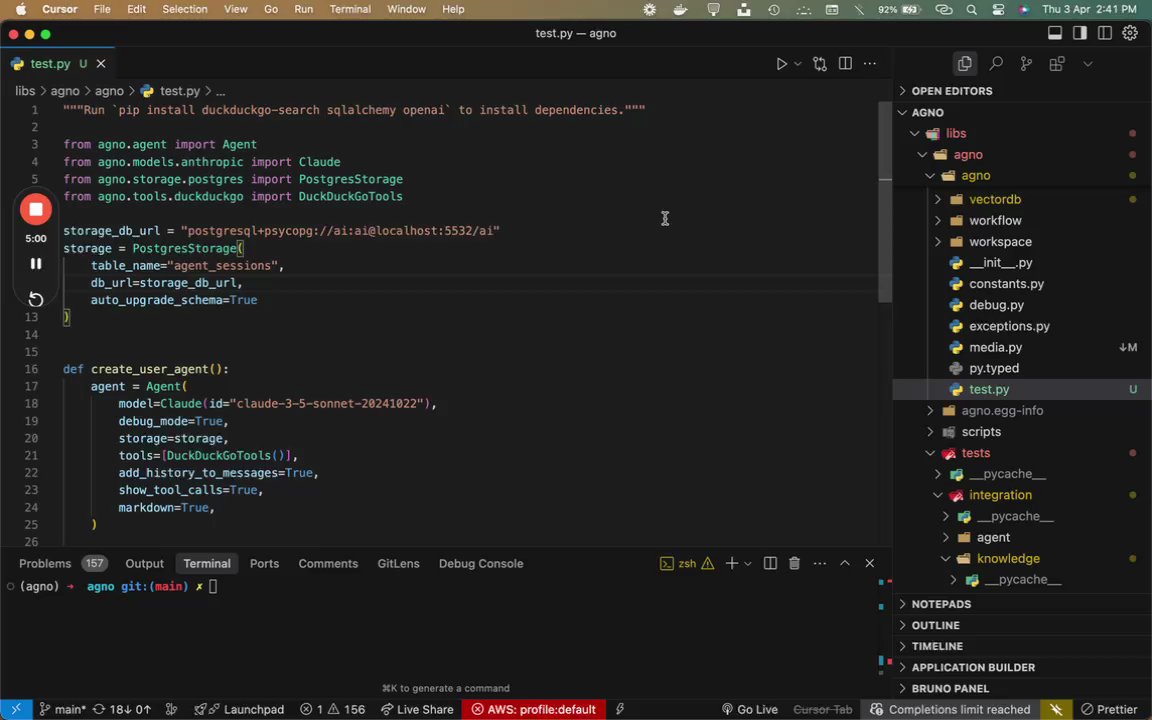This screenshot has width=1152, height=720.
Task: Stop the screen recording
Action: (36, 210)
